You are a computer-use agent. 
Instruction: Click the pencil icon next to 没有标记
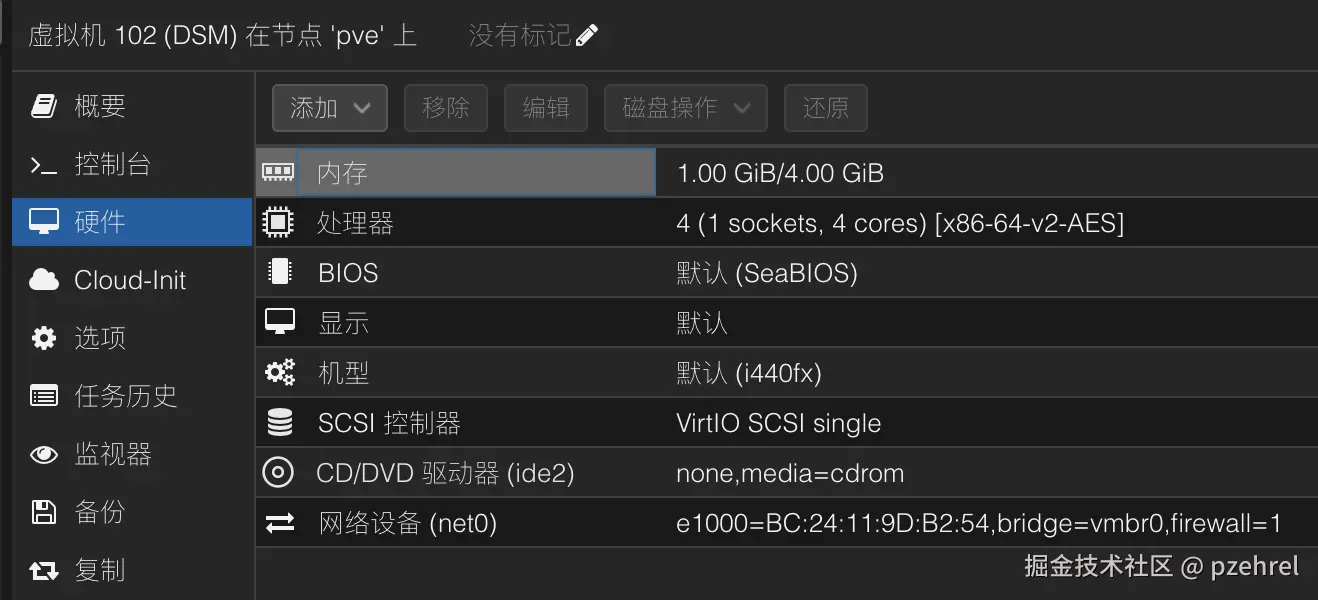pyautogui.click(x=586, y=34)
